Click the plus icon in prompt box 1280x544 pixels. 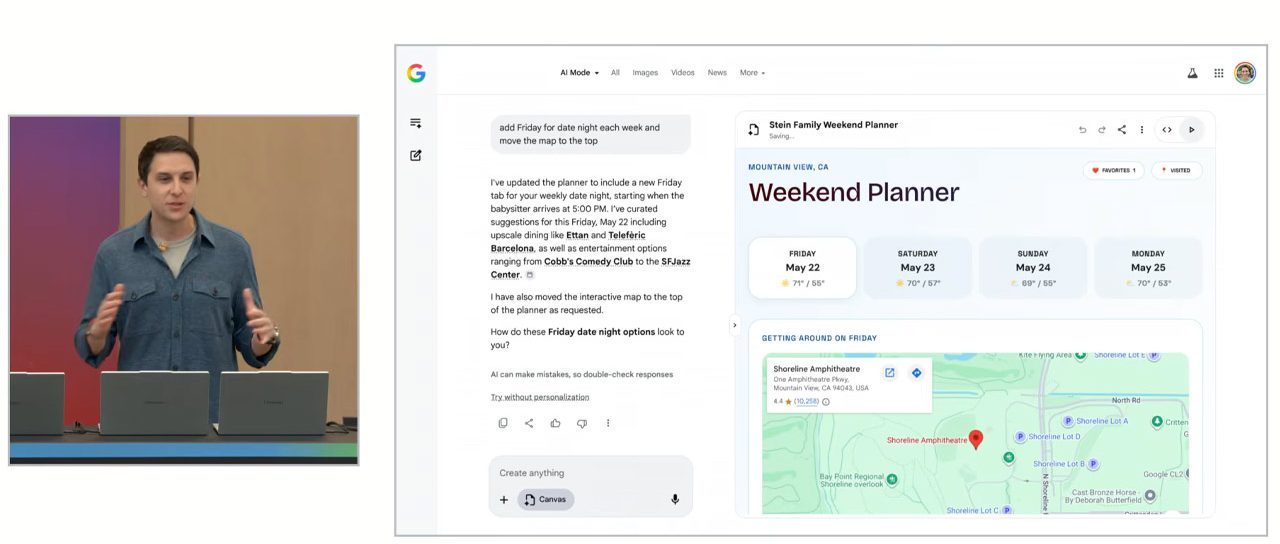(504, 500)
